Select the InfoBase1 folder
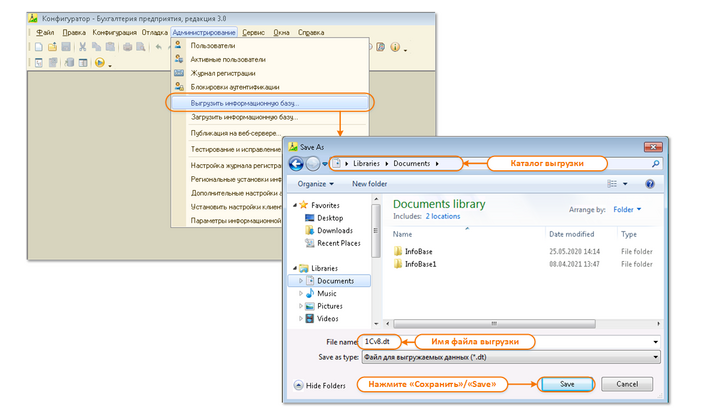Screen dimensions: 701x417 (x=422, y=264)
